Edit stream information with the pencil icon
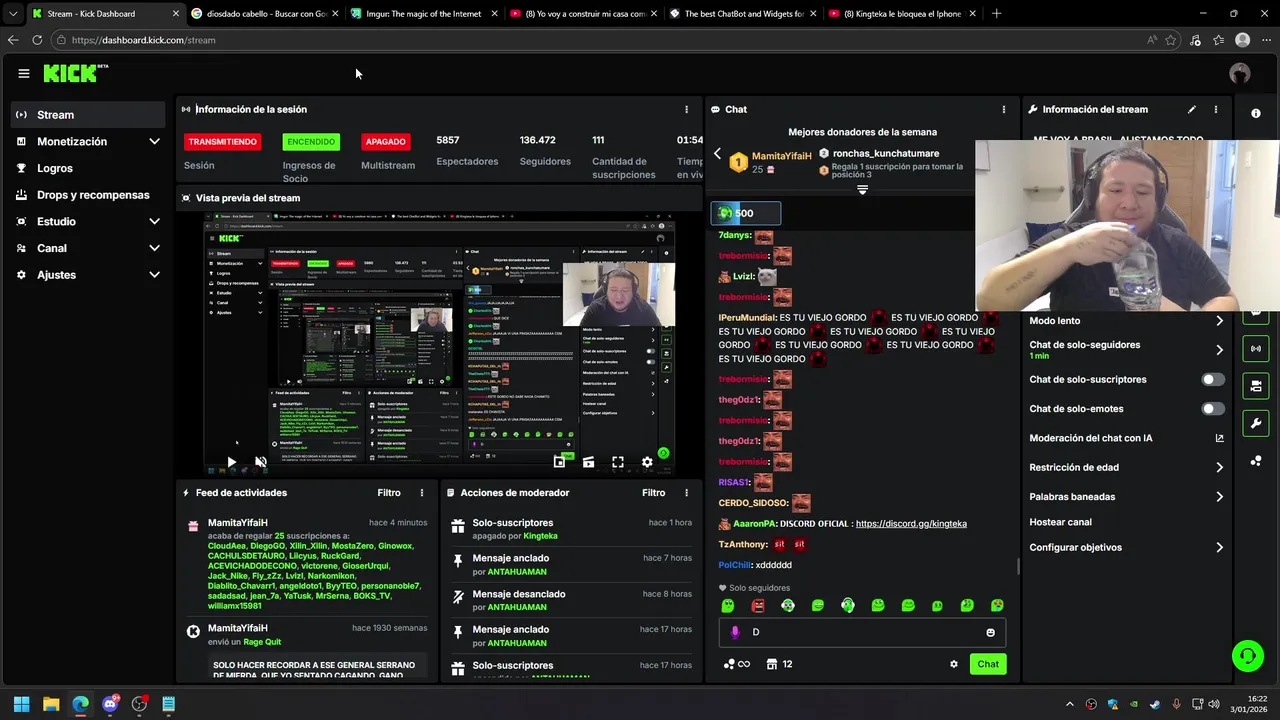 [x=1191, y=109]
